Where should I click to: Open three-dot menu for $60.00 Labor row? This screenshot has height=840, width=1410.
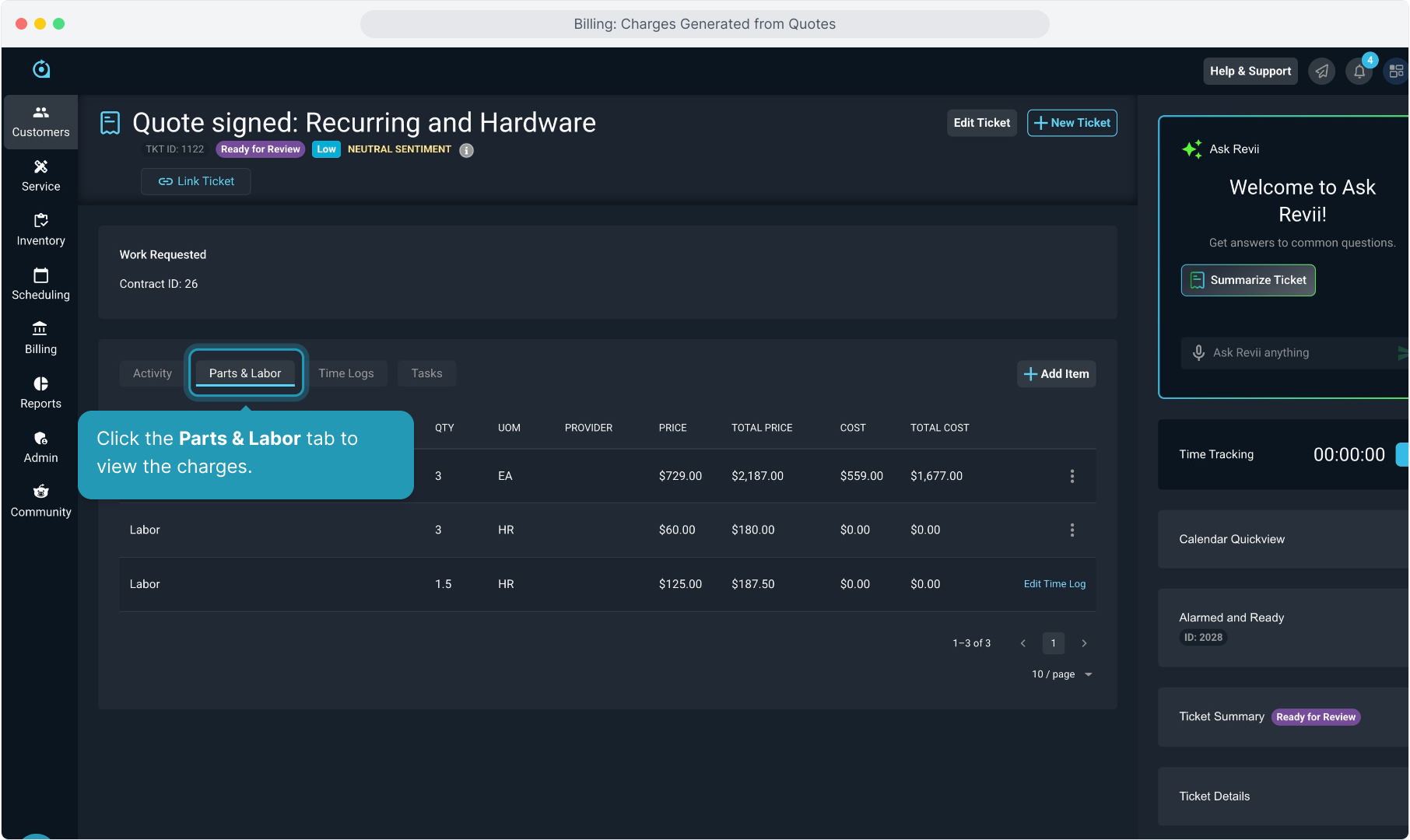point(1072,530)
